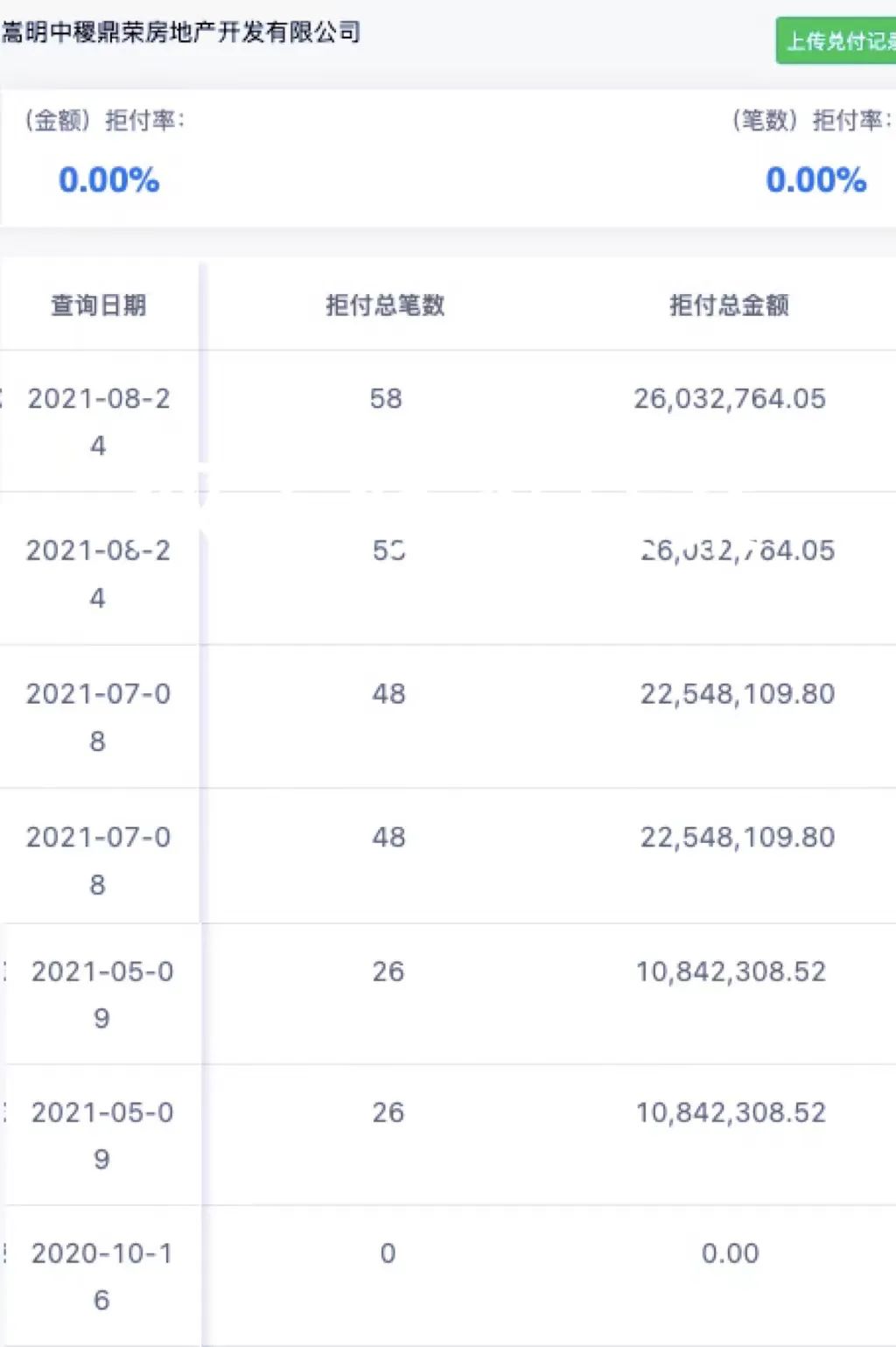This screenshot has width=896, height=1347.
Task: Click the 0.00% value under (金额) 拒付率
Action: (x=108, y=180)
